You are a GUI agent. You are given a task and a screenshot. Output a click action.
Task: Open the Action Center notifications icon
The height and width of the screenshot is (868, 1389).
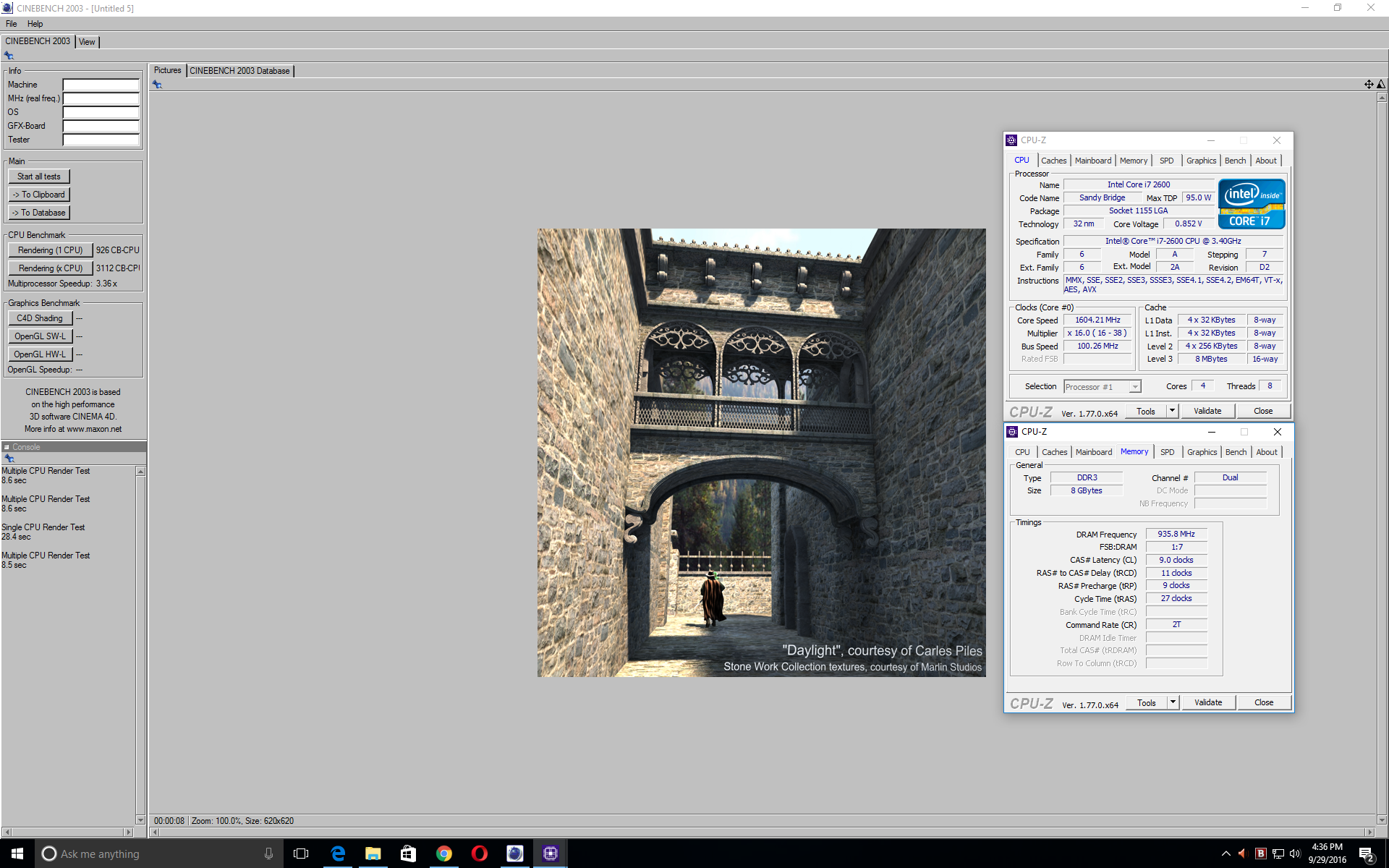coord(1367,854)
